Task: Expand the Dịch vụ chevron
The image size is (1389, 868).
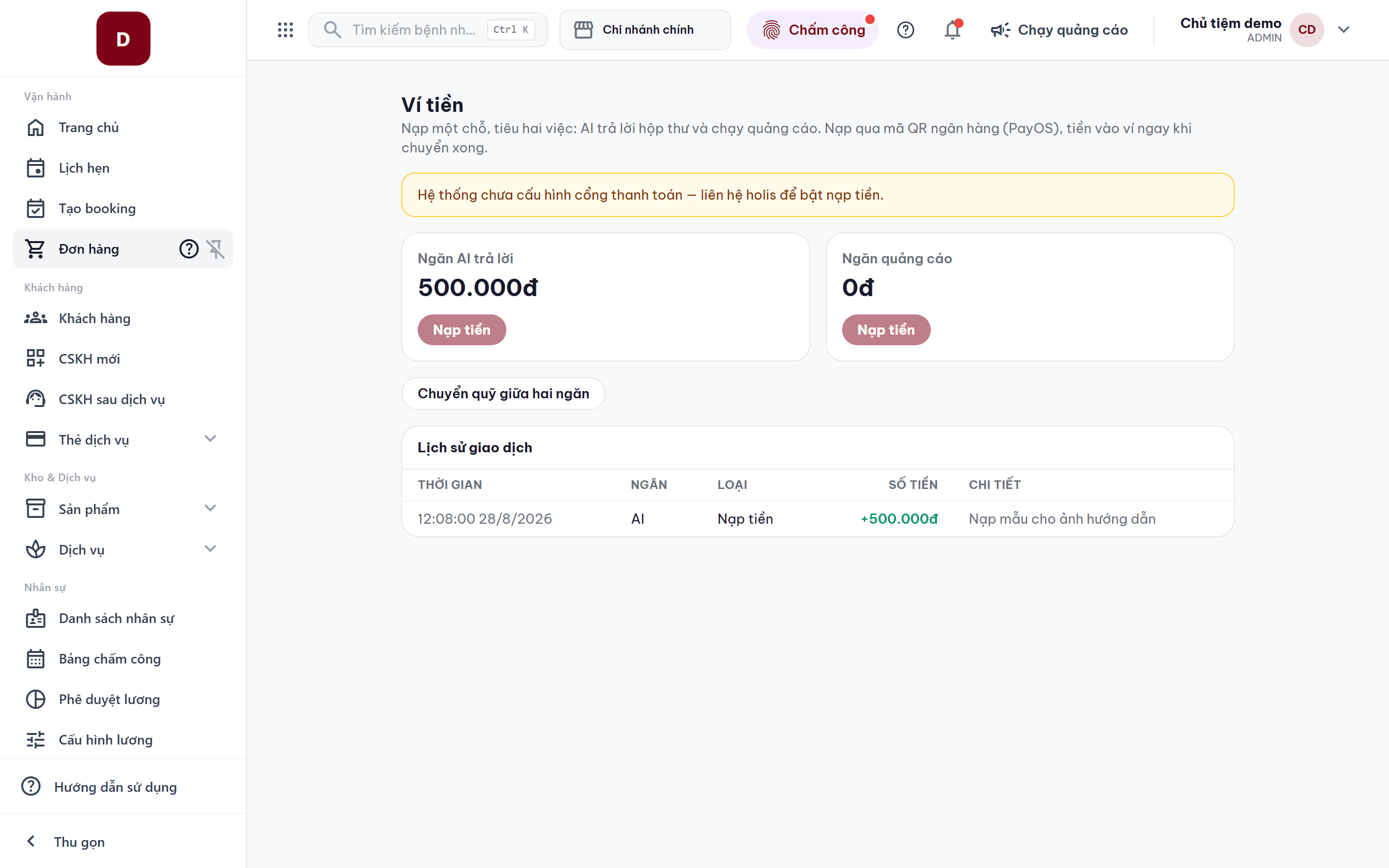Action: [210, 549]
